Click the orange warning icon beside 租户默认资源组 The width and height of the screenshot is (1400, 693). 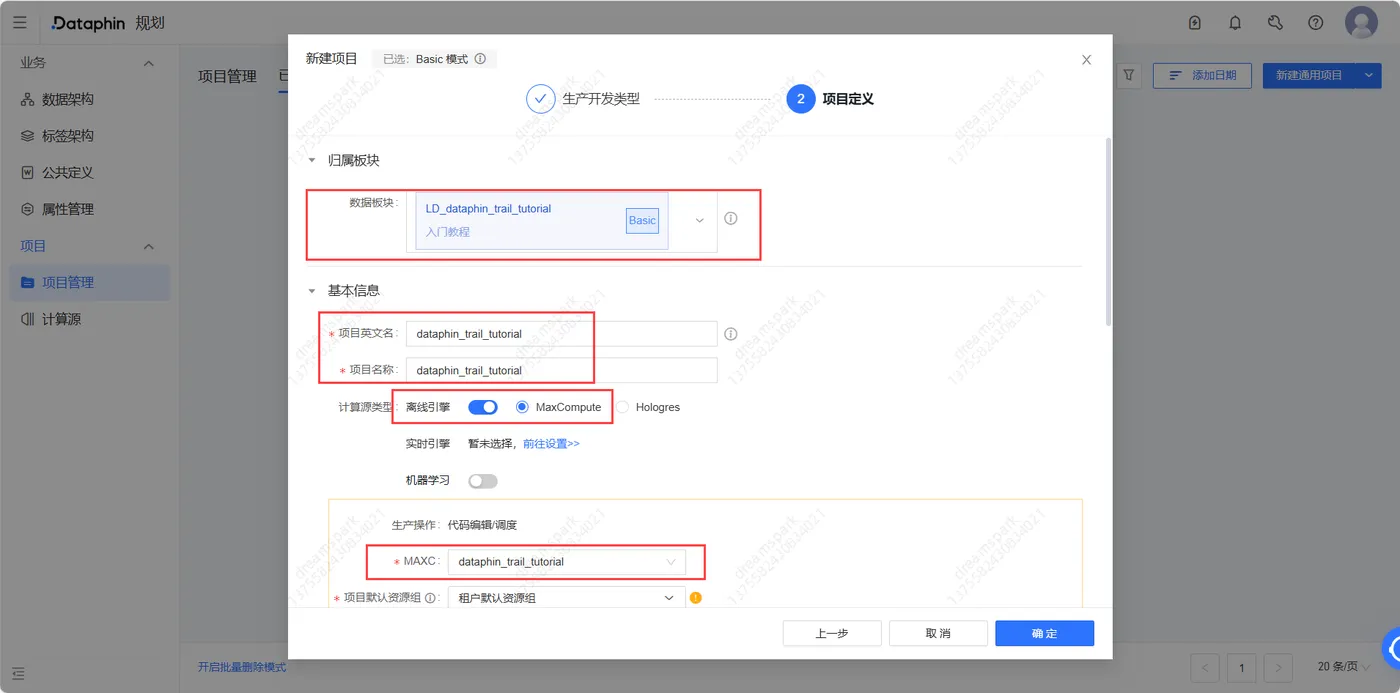(x=696, y=598)
